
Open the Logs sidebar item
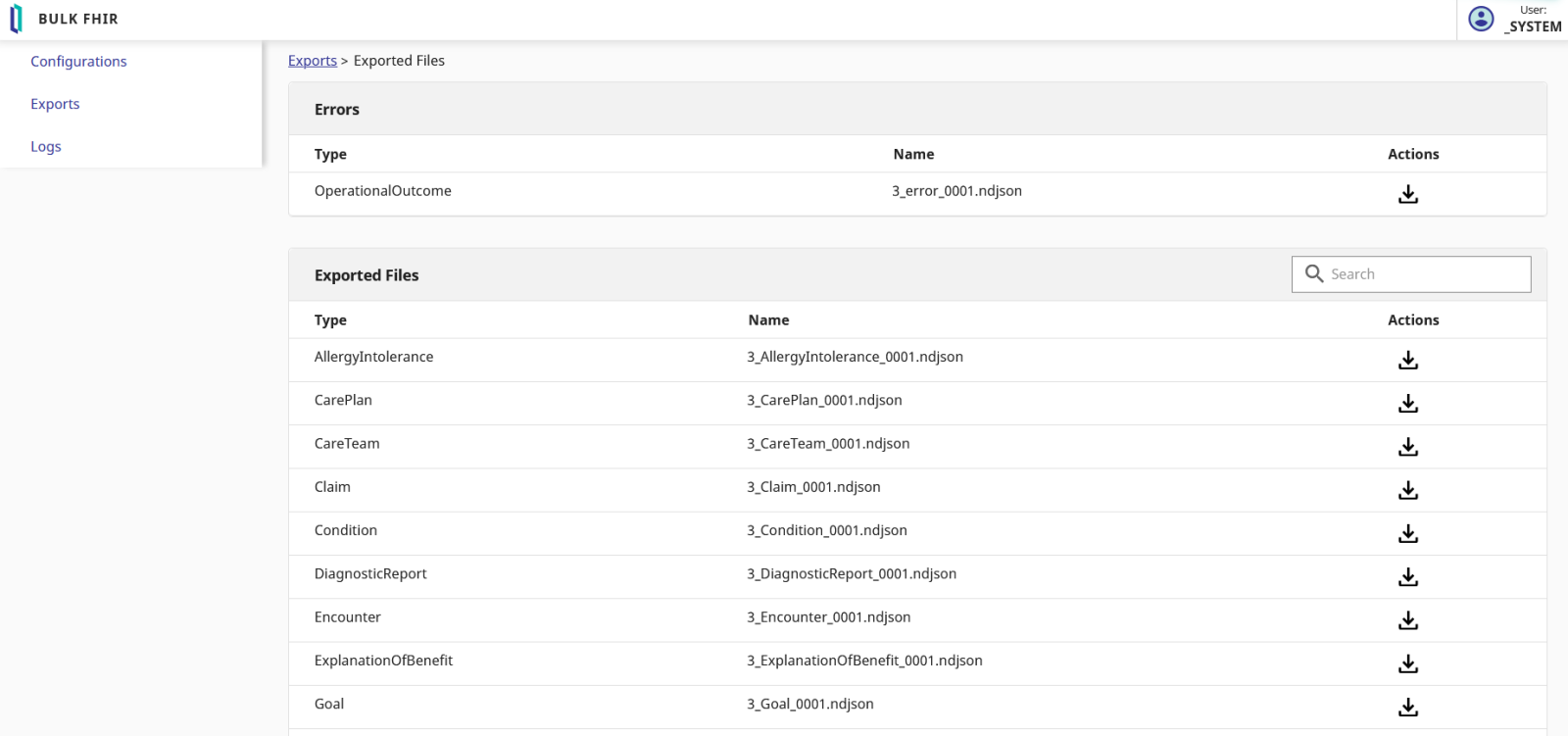click(x=46, y=147)
